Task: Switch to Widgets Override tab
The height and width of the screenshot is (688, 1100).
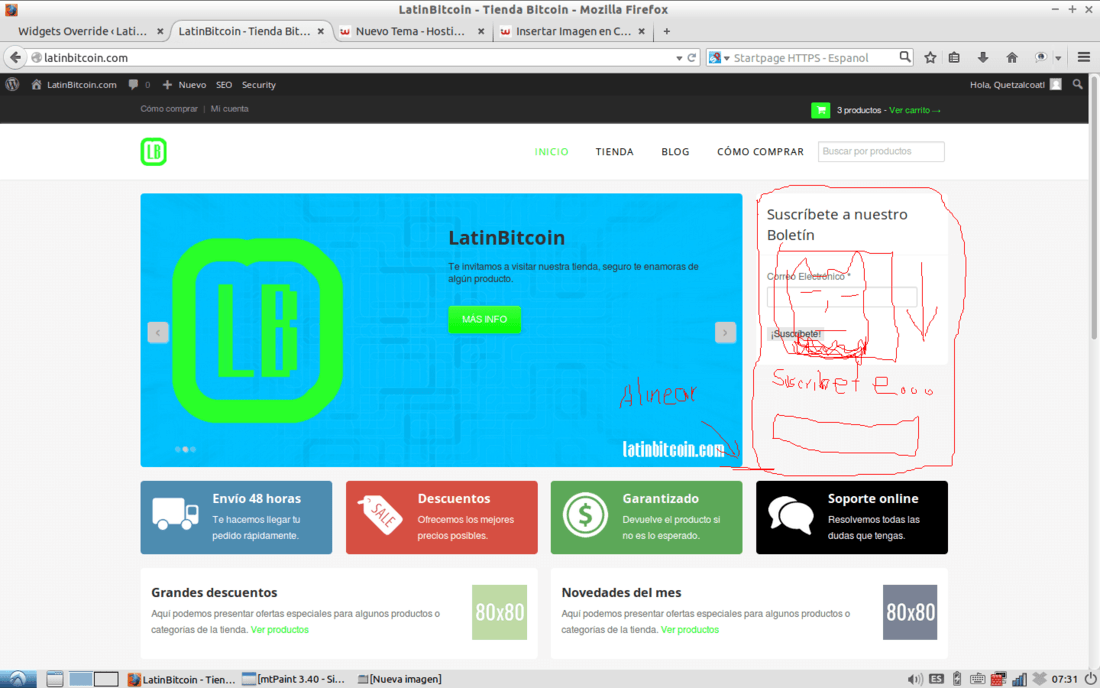Action: pyautogui.click(x=82, y=31)
